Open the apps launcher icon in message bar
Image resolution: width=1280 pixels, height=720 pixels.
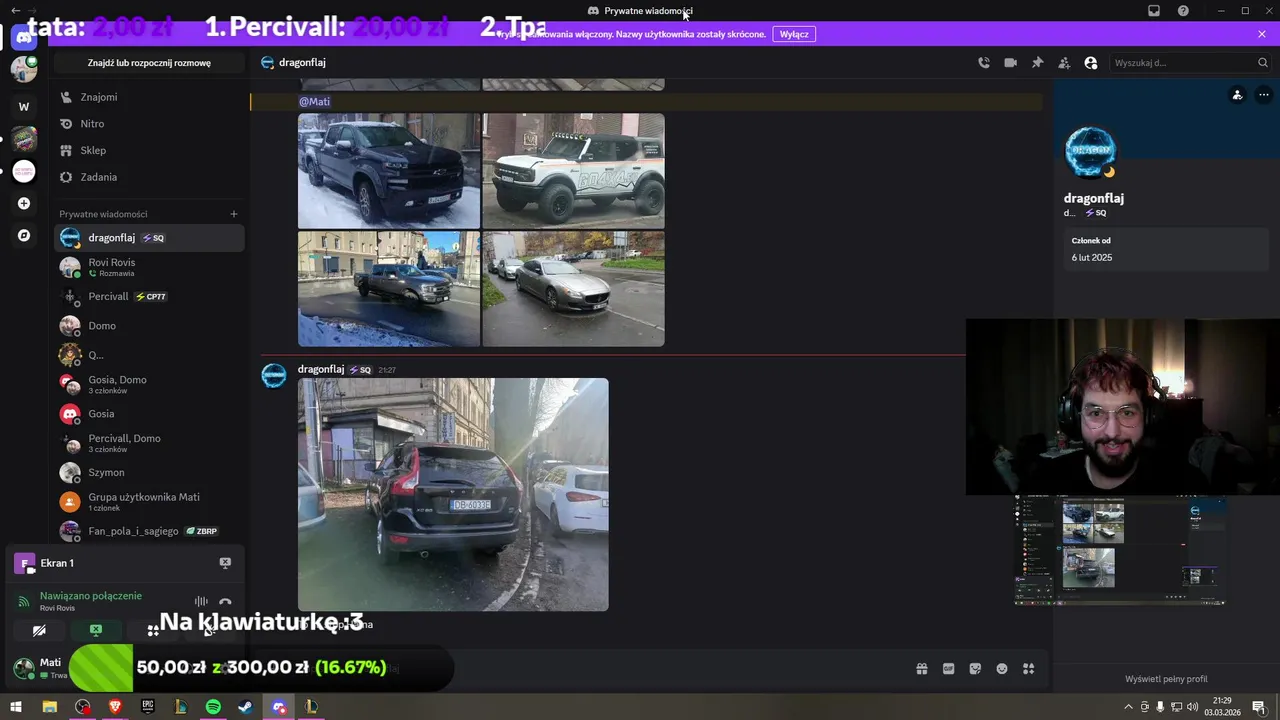pyautogui.click(x=1028, y=669)
